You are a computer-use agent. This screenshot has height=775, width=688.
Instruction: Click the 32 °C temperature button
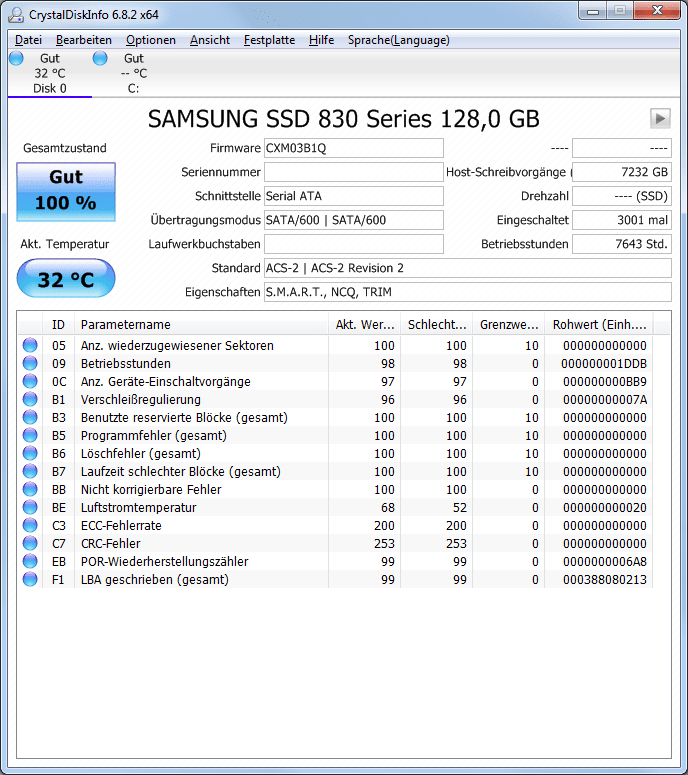tap(66, 278)
